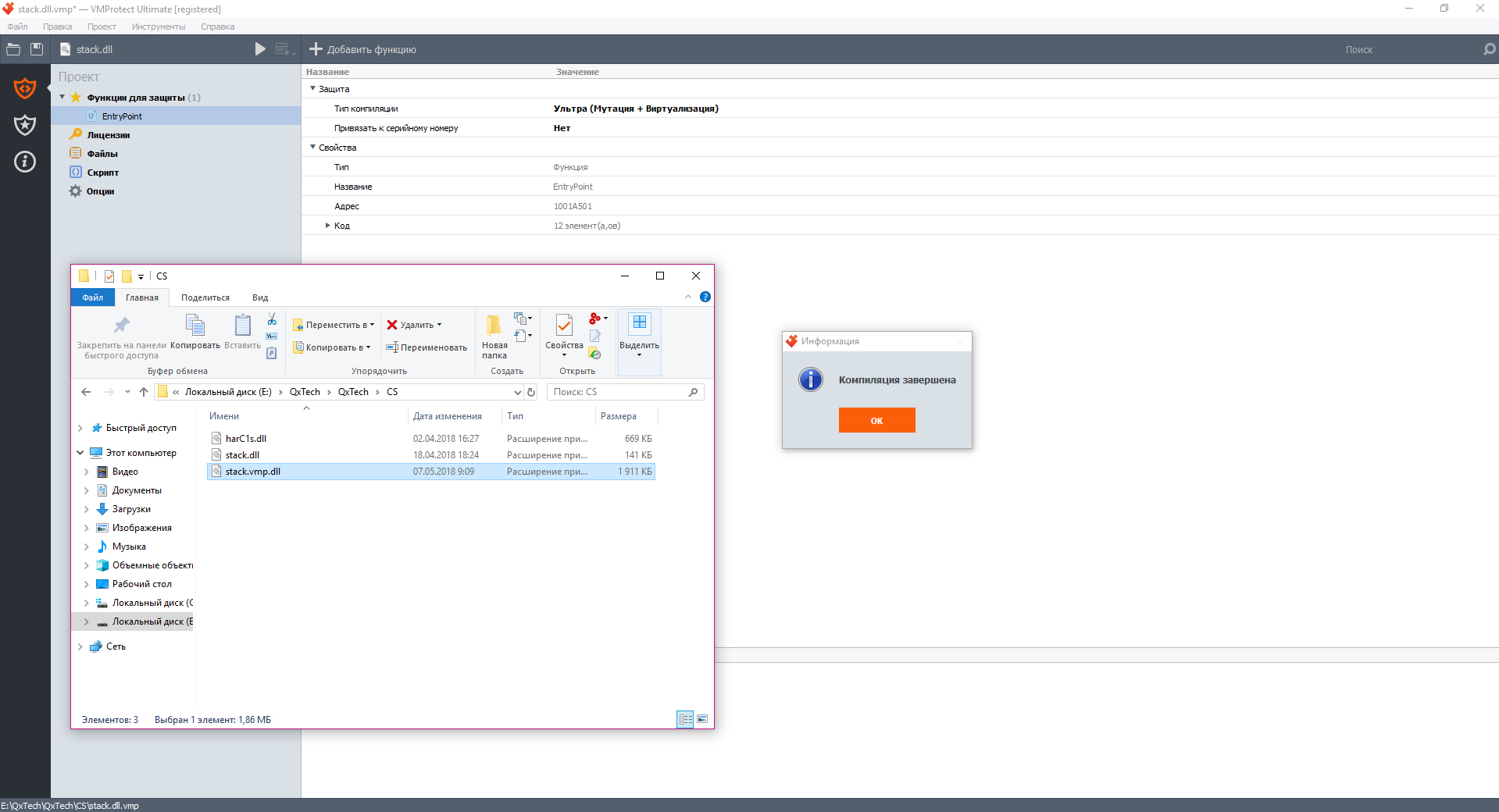1499x812 pixels.
Task: Open Свойства from Explorer ribbon
Action: point(564,336)
